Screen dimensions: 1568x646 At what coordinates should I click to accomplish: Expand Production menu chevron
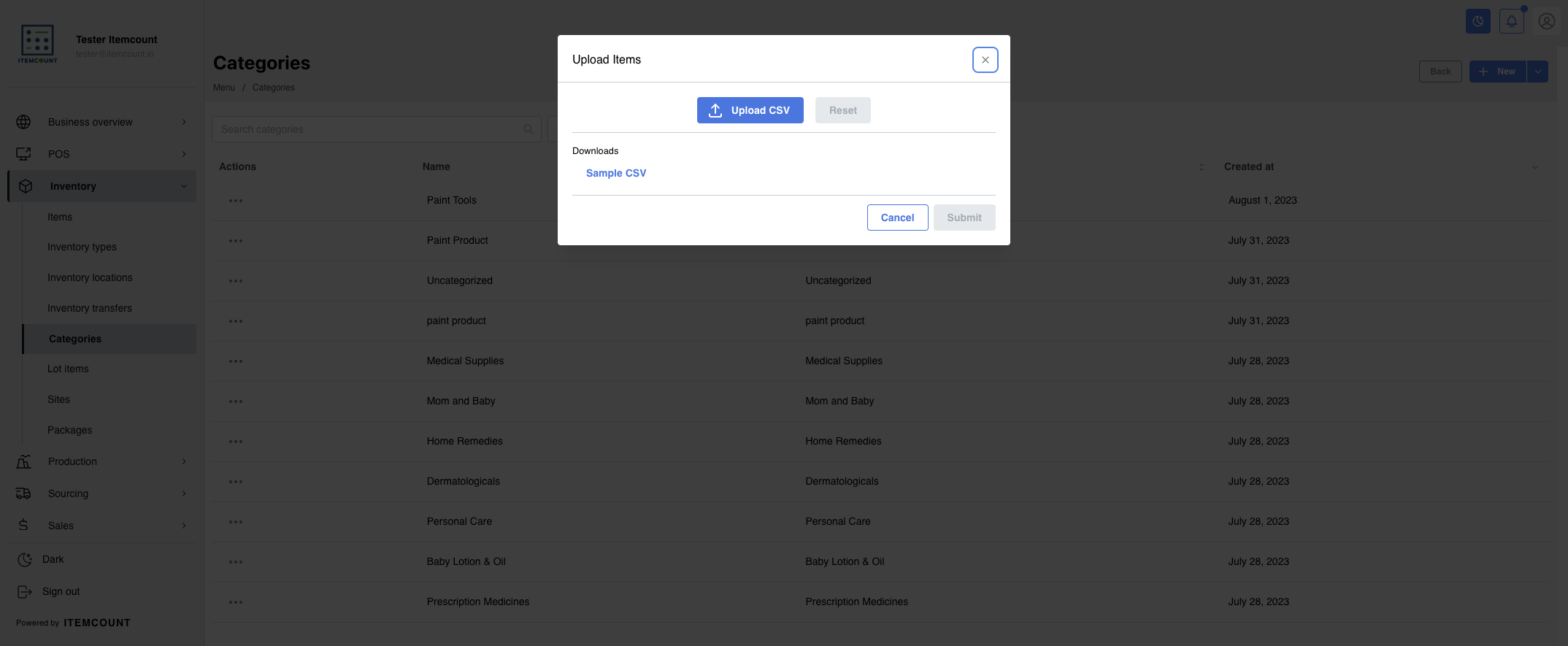pyautogui.click(x=184, y=461)
